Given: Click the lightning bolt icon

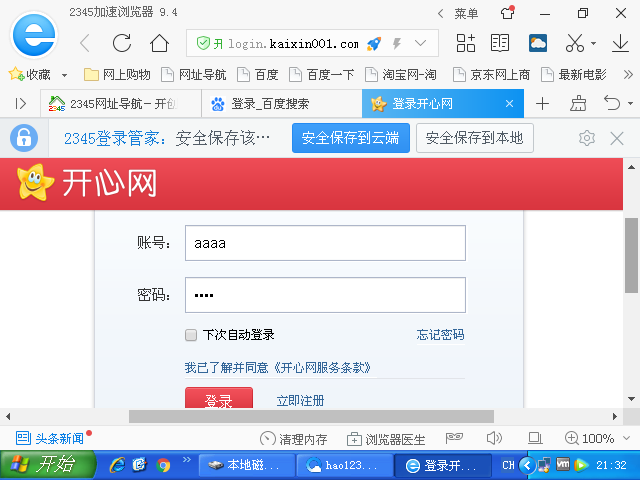Looking at the screenshot, I should point(397,43).
